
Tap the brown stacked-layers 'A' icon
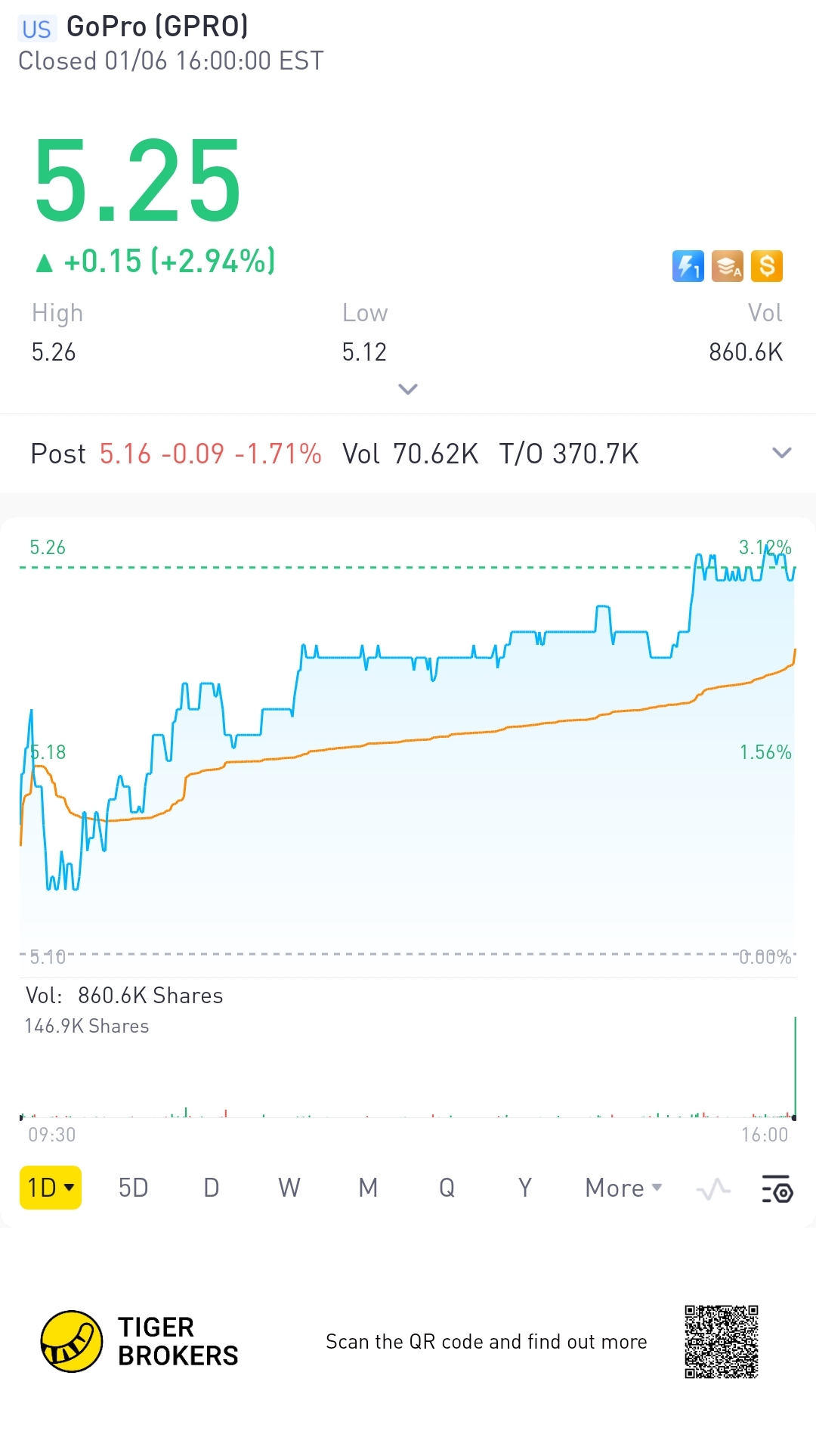coord(727,266)
